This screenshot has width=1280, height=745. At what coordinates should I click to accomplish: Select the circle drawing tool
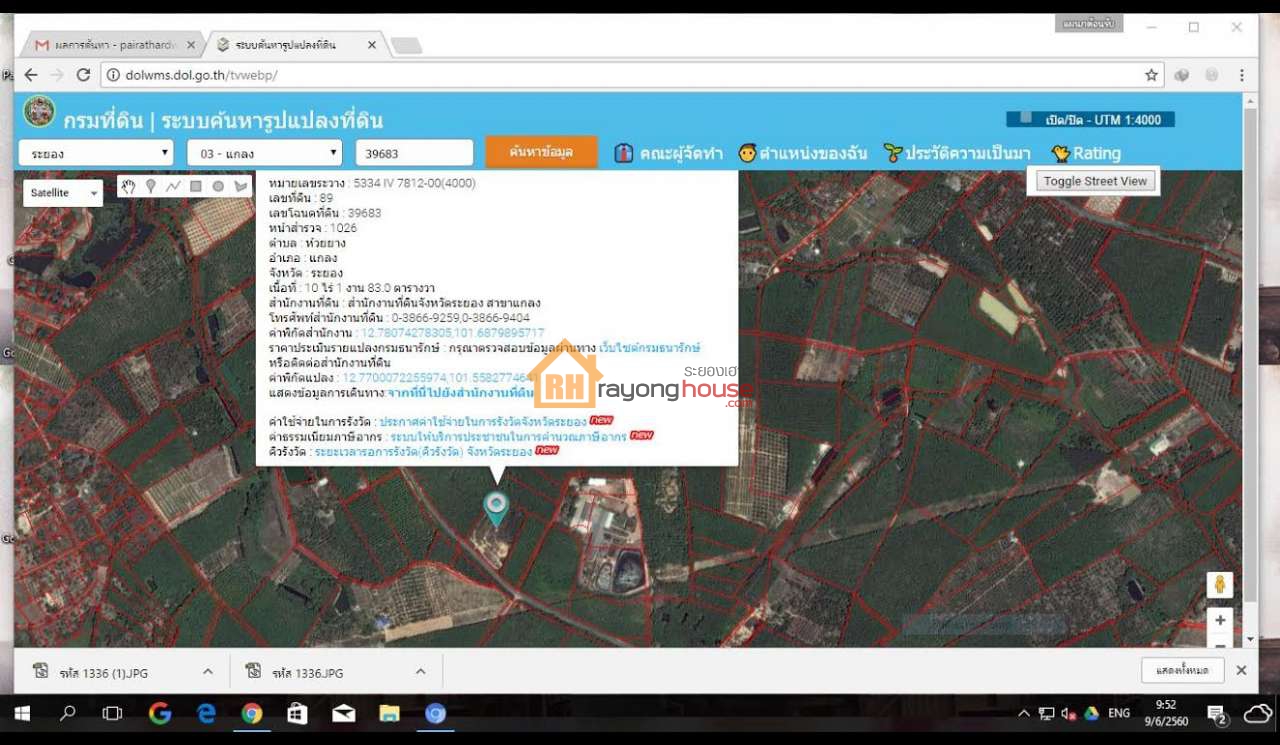click(x=218, y=186)
